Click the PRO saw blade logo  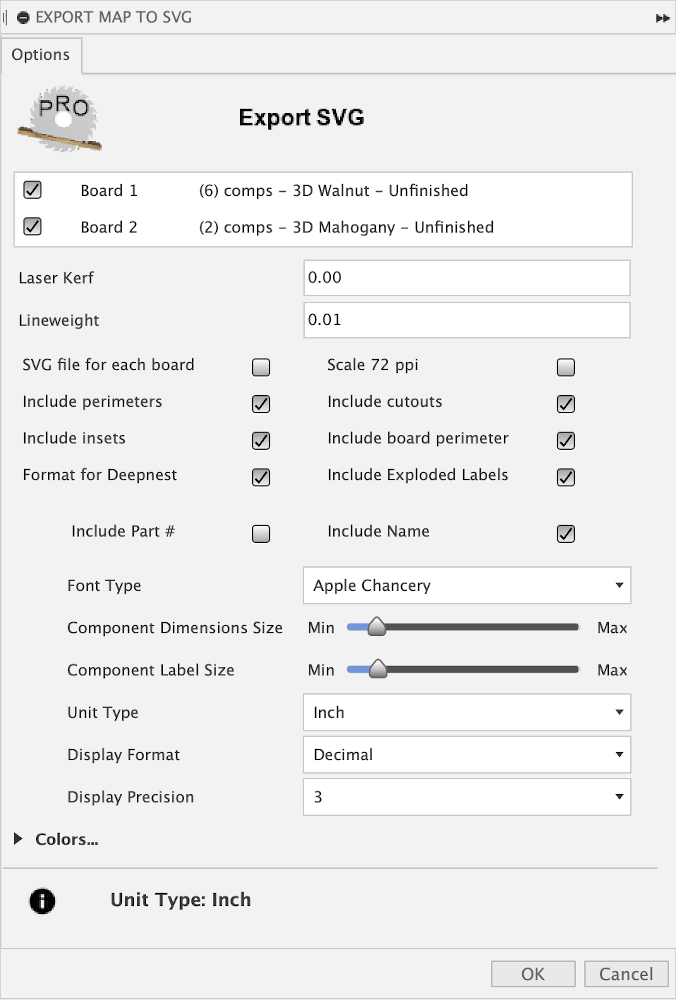pyautogui.click(x=60, y=119)
